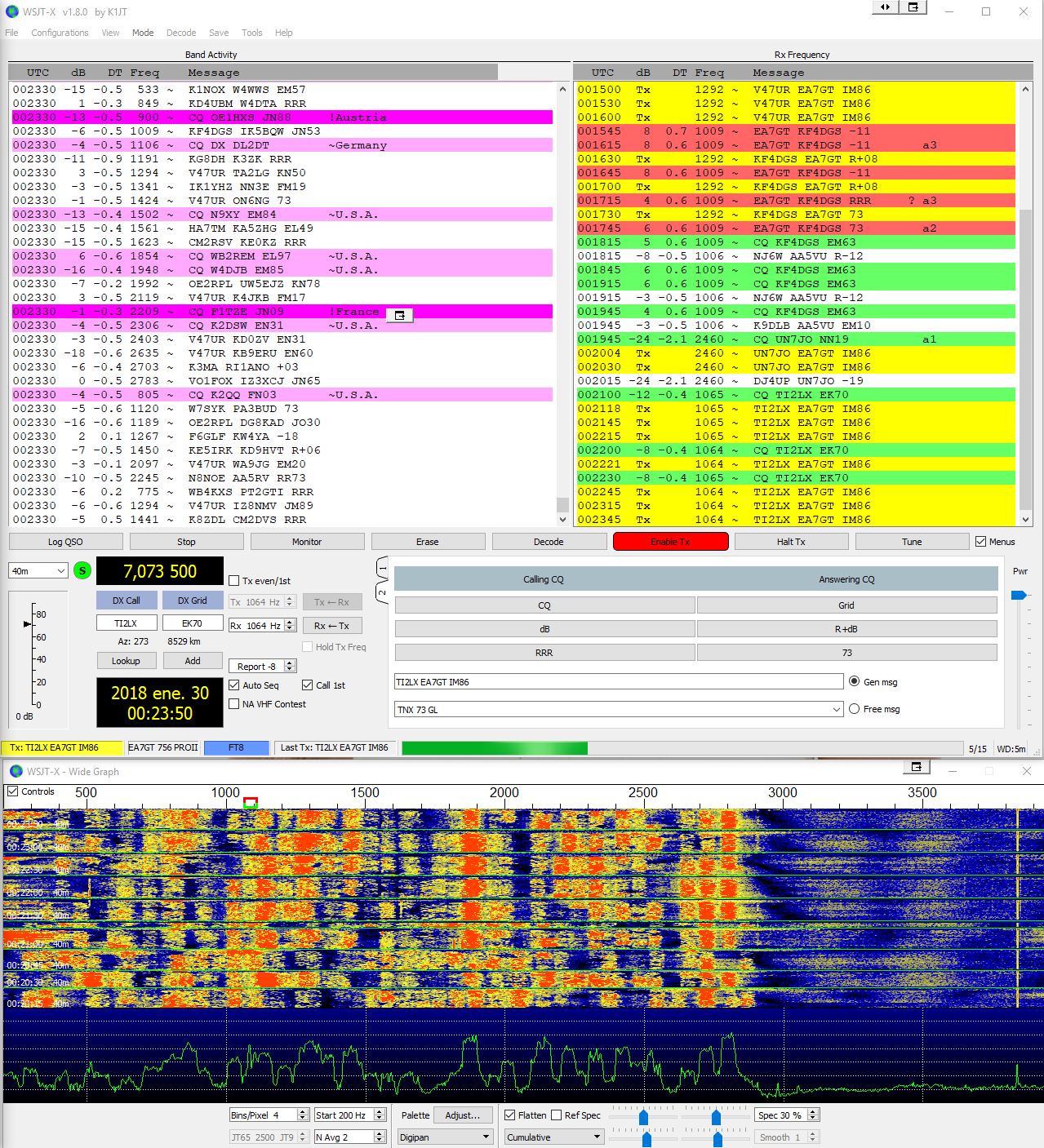Click the Wide Graph globe icon
This screenshot has height=1148, width=1044.
coord(16,771)
